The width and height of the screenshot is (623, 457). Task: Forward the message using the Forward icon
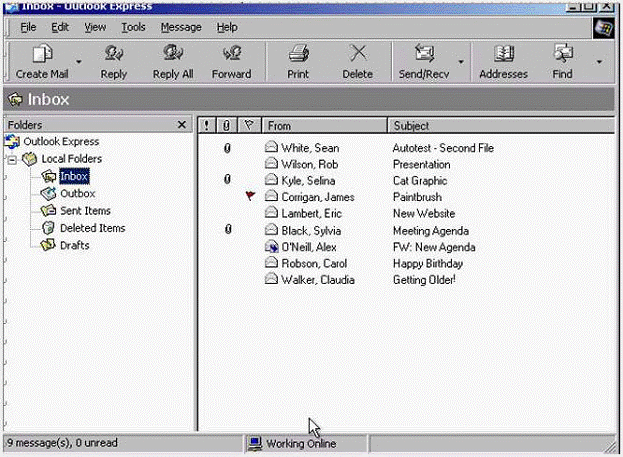pos(231,54)
